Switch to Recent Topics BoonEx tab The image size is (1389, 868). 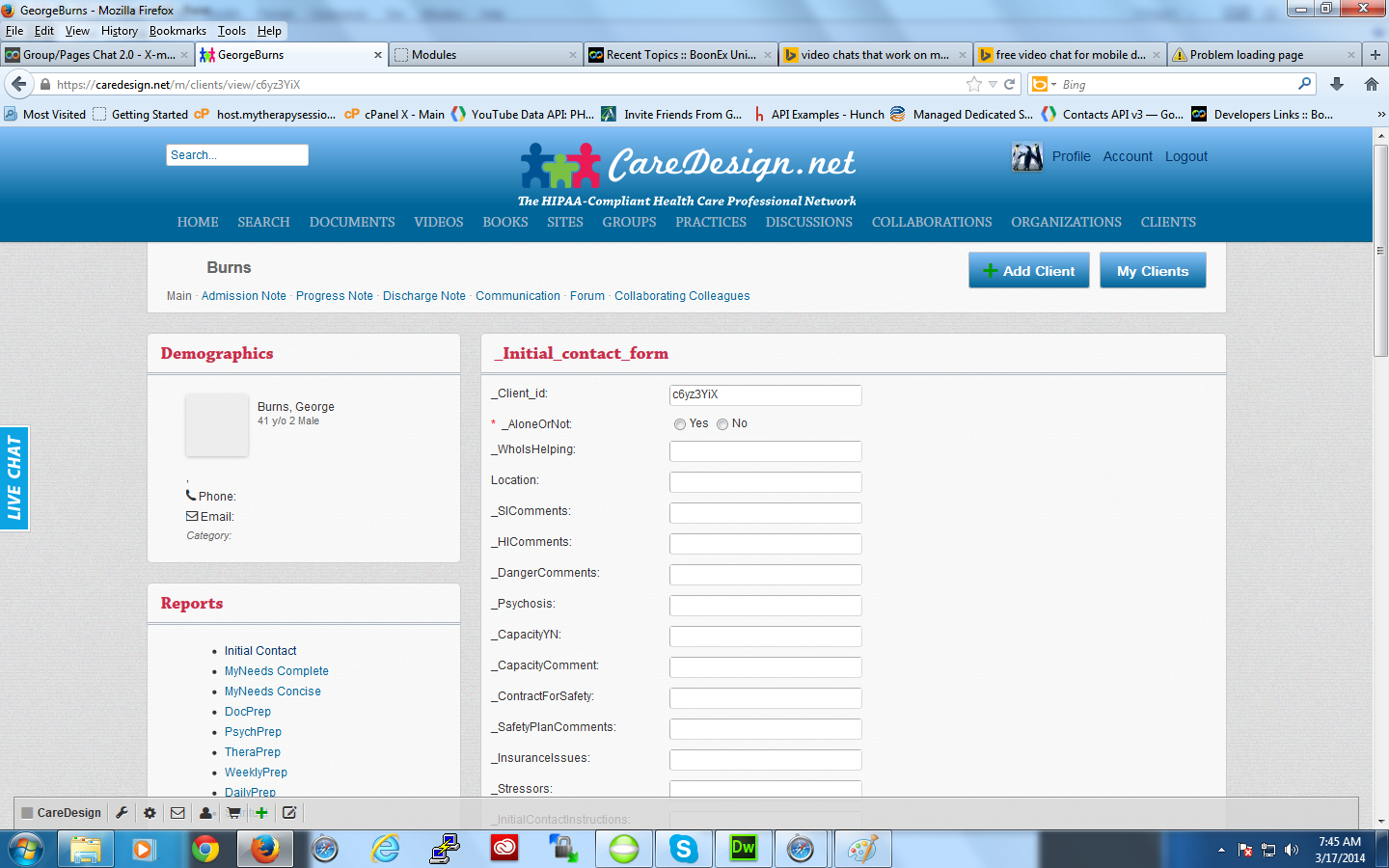[x=681, y=55]
